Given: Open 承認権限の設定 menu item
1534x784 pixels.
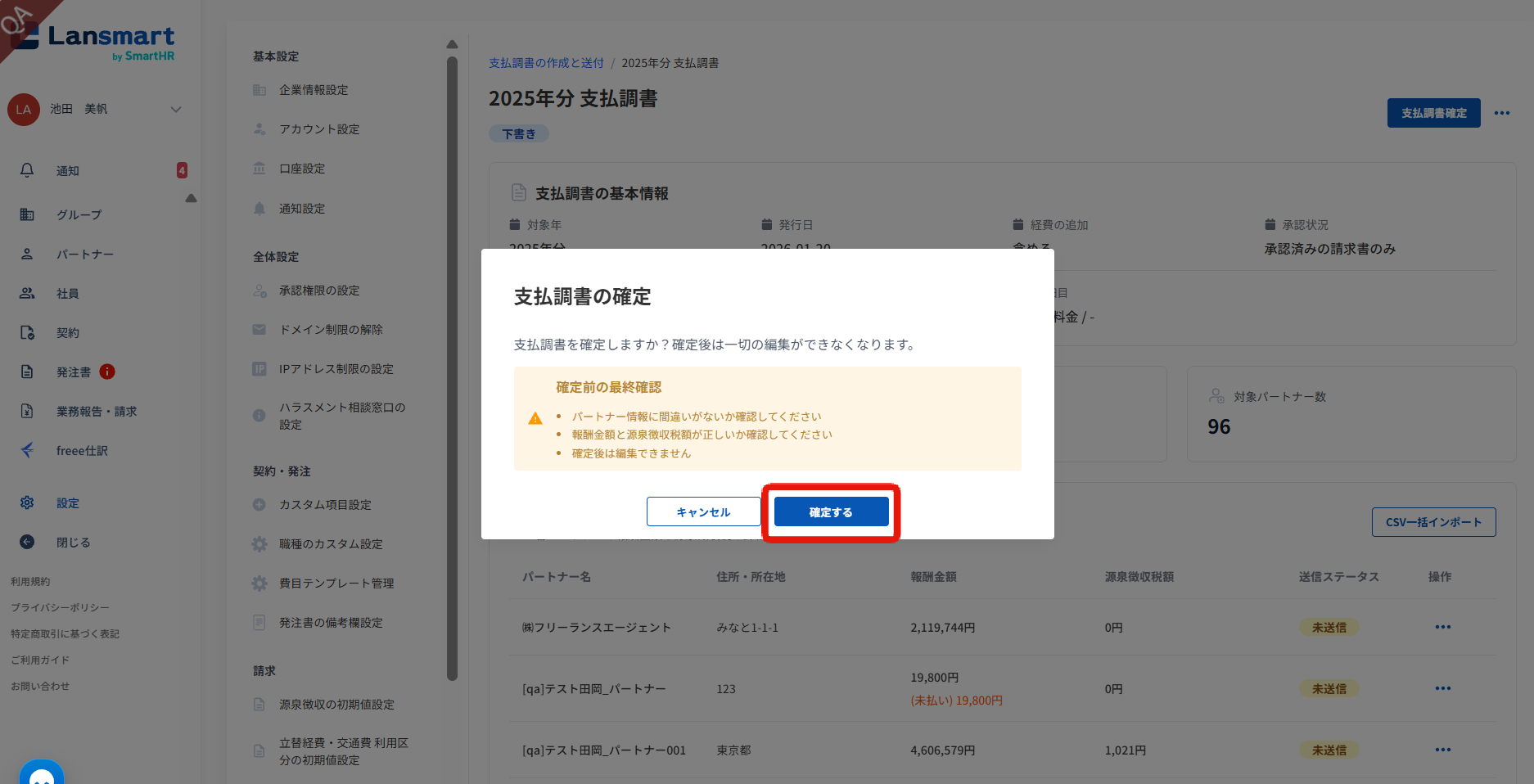Looking at the screenshot, I should pos(319,291).
